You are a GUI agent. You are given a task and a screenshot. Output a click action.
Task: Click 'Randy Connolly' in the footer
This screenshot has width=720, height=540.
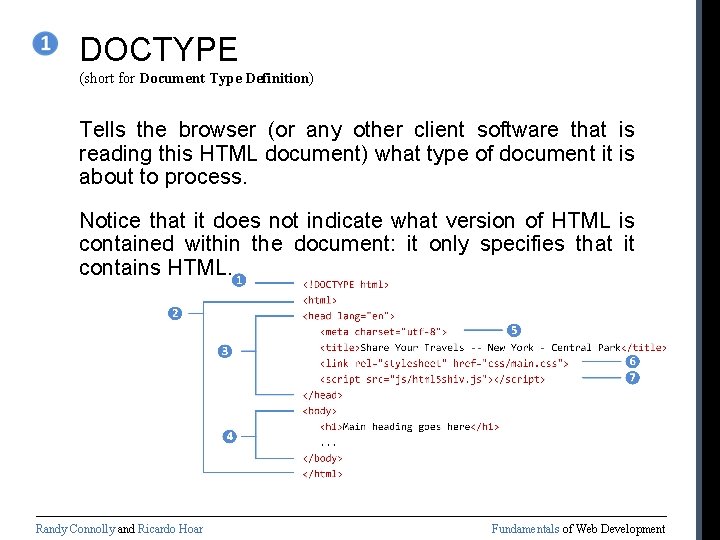(x=75, y=529)
